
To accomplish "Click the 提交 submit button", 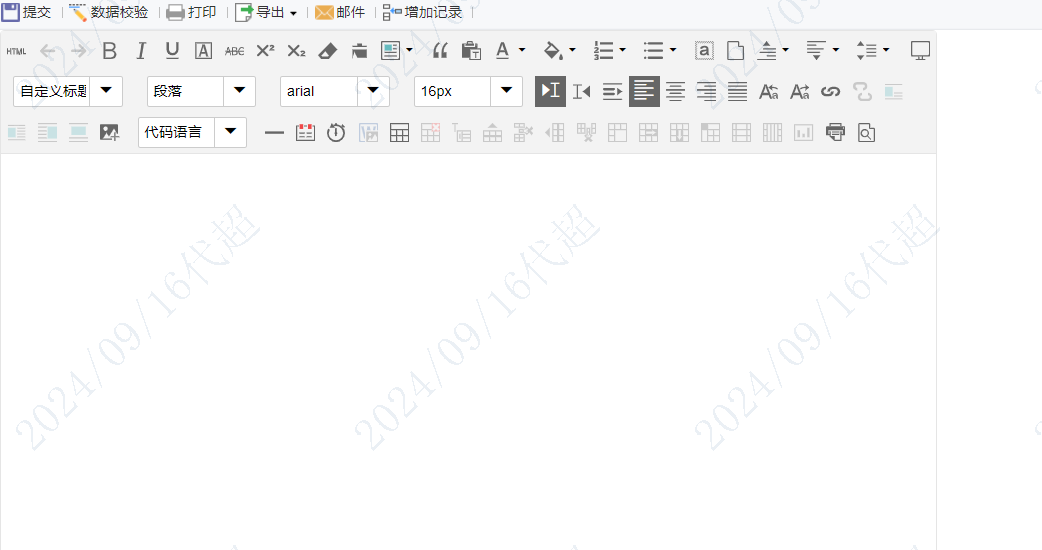I will click(x=27, y=12).
